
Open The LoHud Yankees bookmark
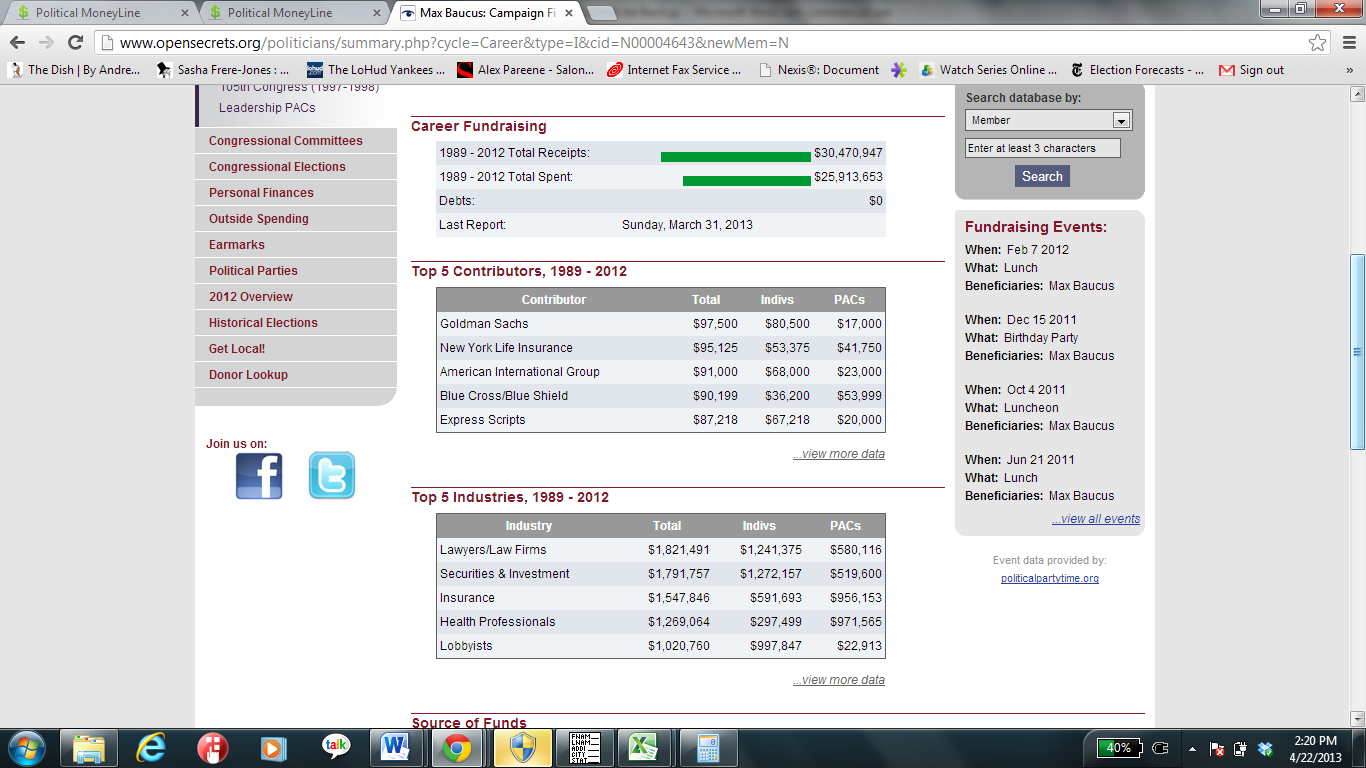coord(376,70)
